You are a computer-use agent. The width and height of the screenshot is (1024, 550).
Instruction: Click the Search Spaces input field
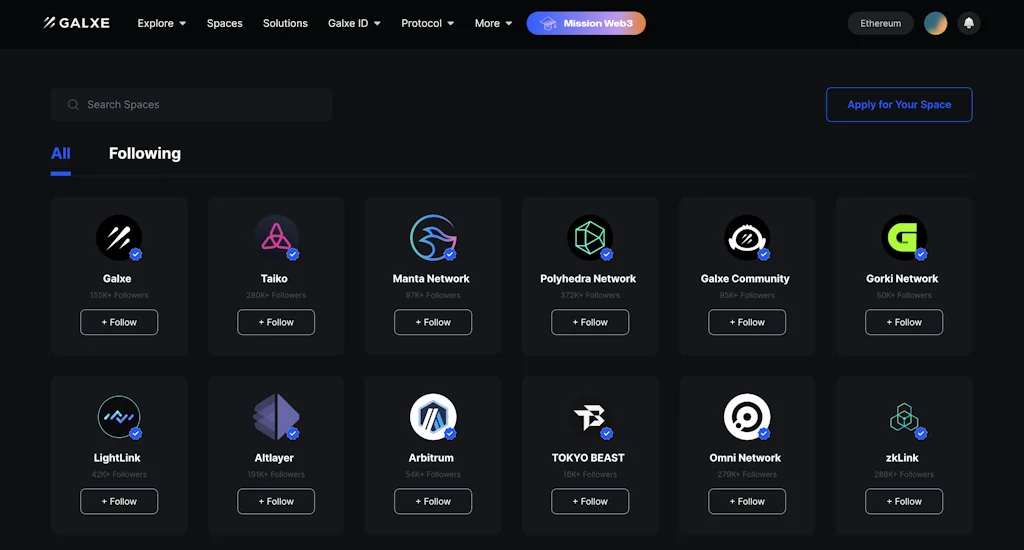point(192,104)
